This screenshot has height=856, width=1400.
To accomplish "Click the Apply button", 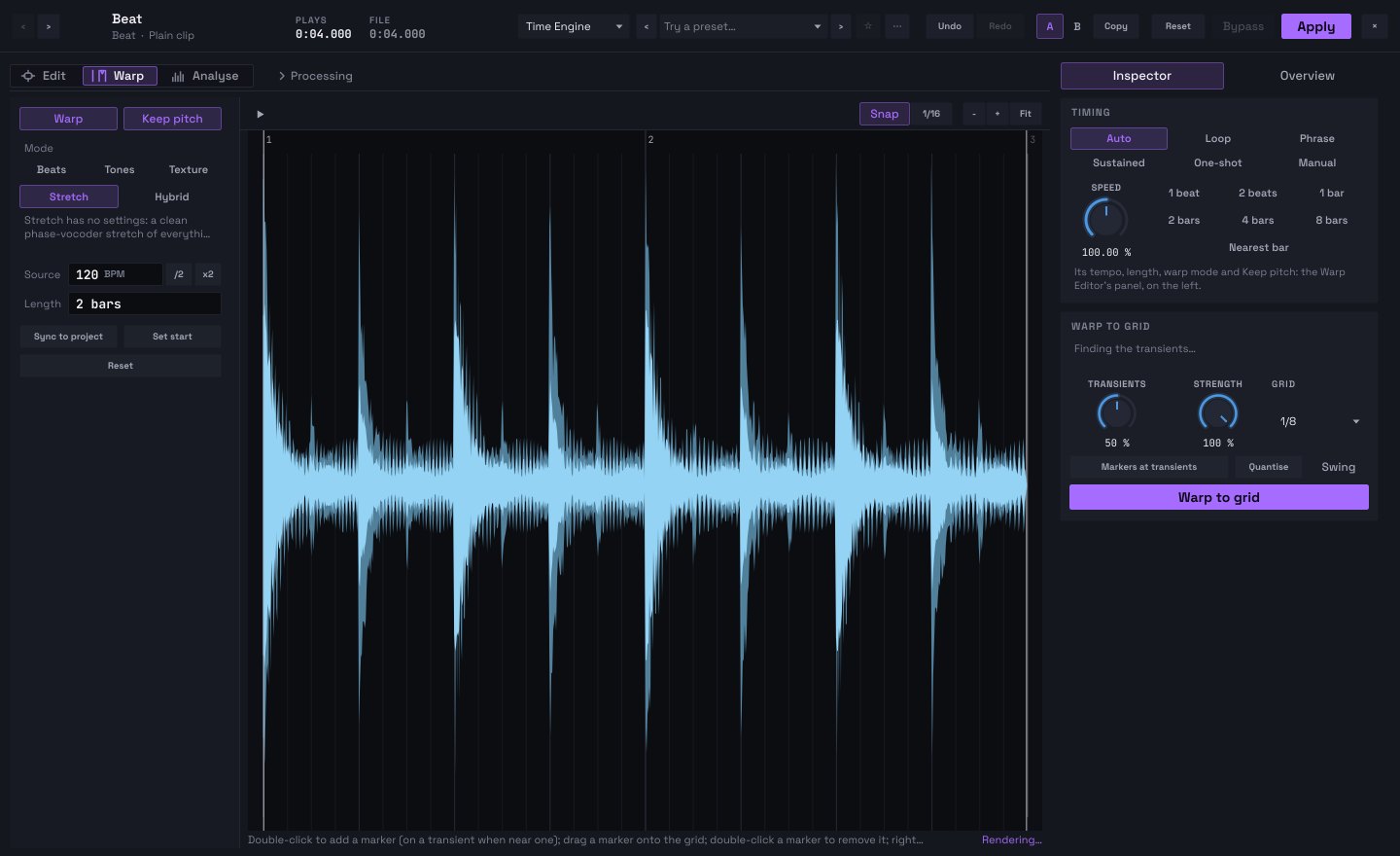I will point(1316,27).
